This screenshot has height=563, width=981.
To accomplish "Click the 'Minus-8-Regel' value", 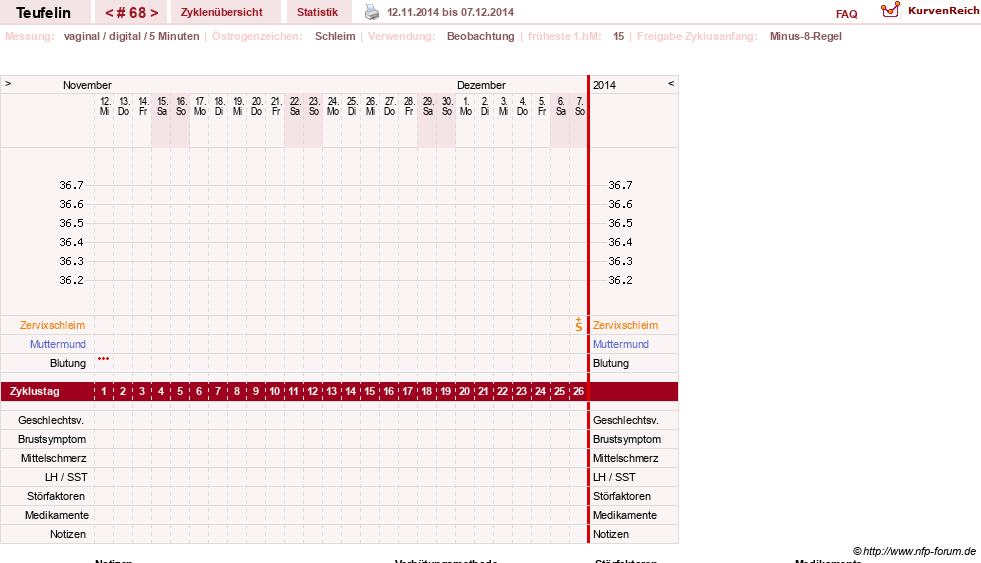I will click(806, 36).
